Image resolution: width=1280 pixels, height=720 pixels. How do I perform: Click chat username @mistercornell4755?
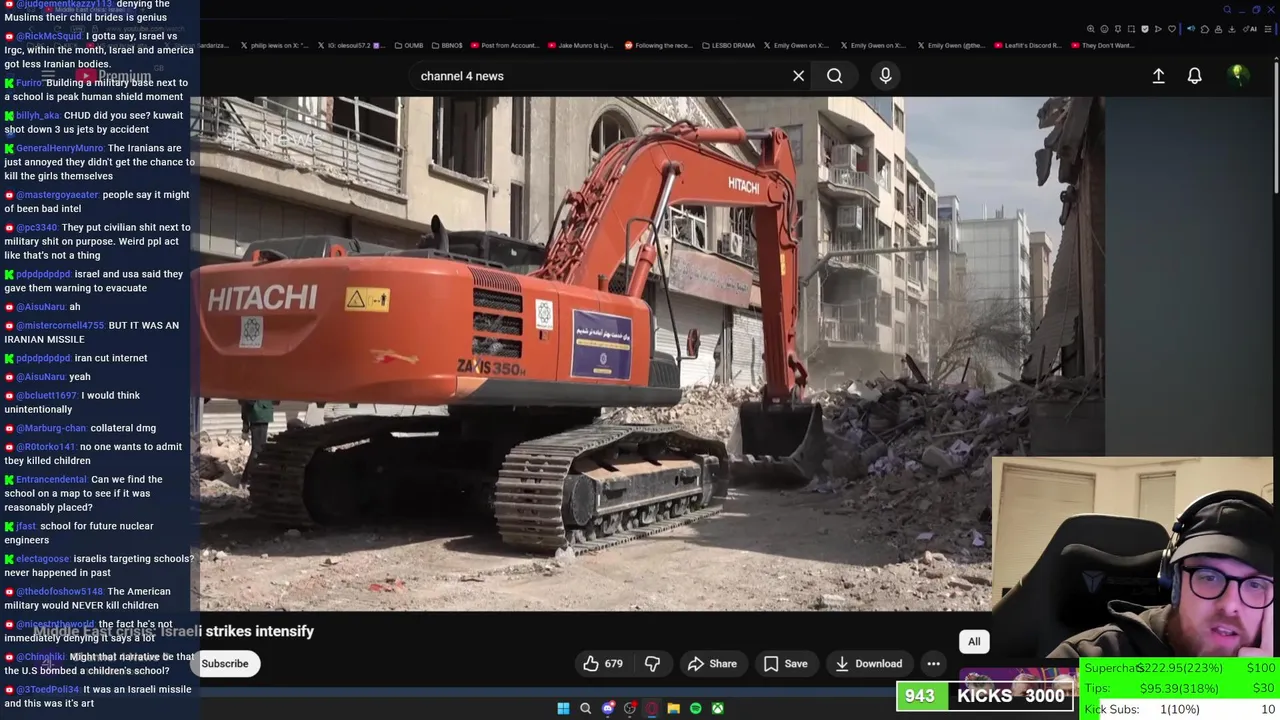(x=60, y=325)
